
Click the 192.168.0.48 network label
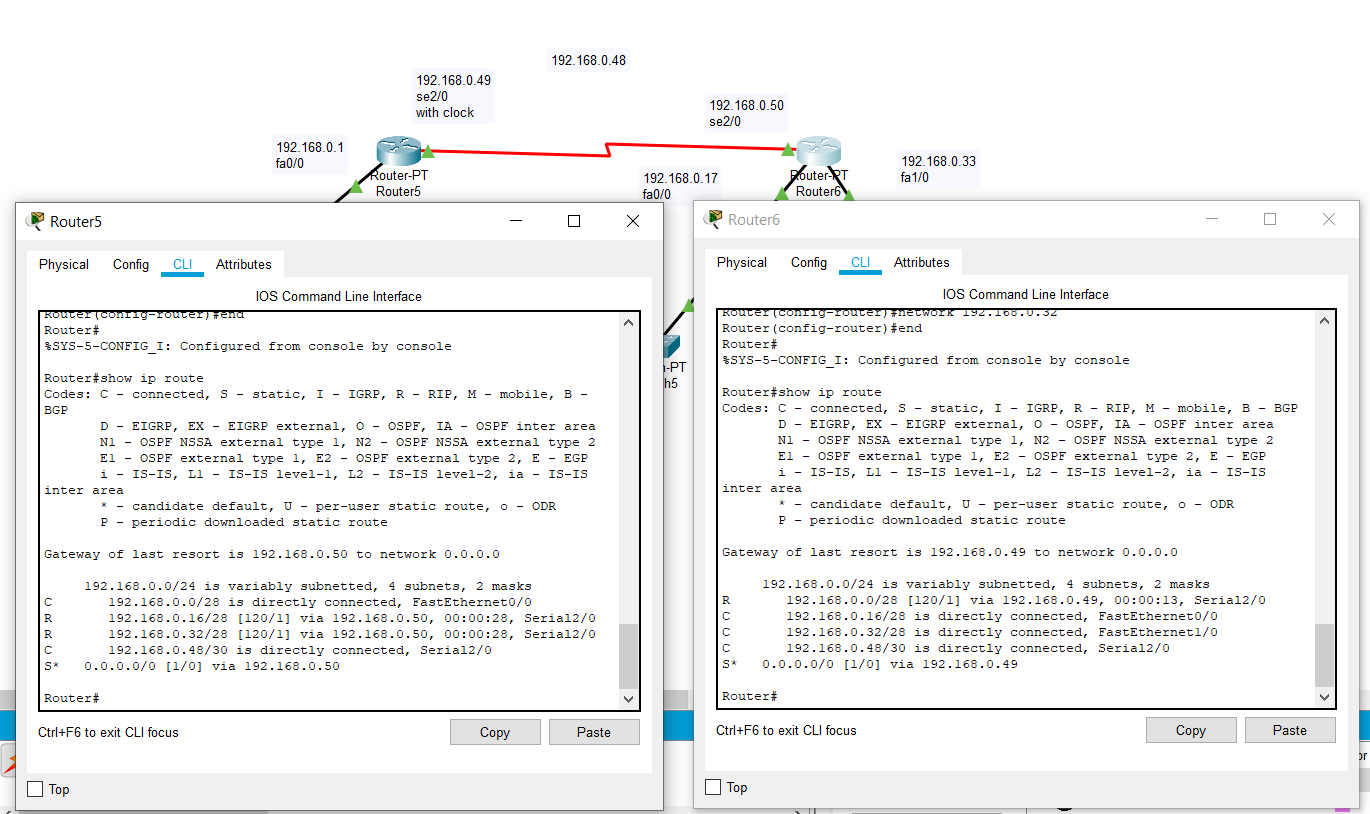pyautogui.click(x=589, y=60)
